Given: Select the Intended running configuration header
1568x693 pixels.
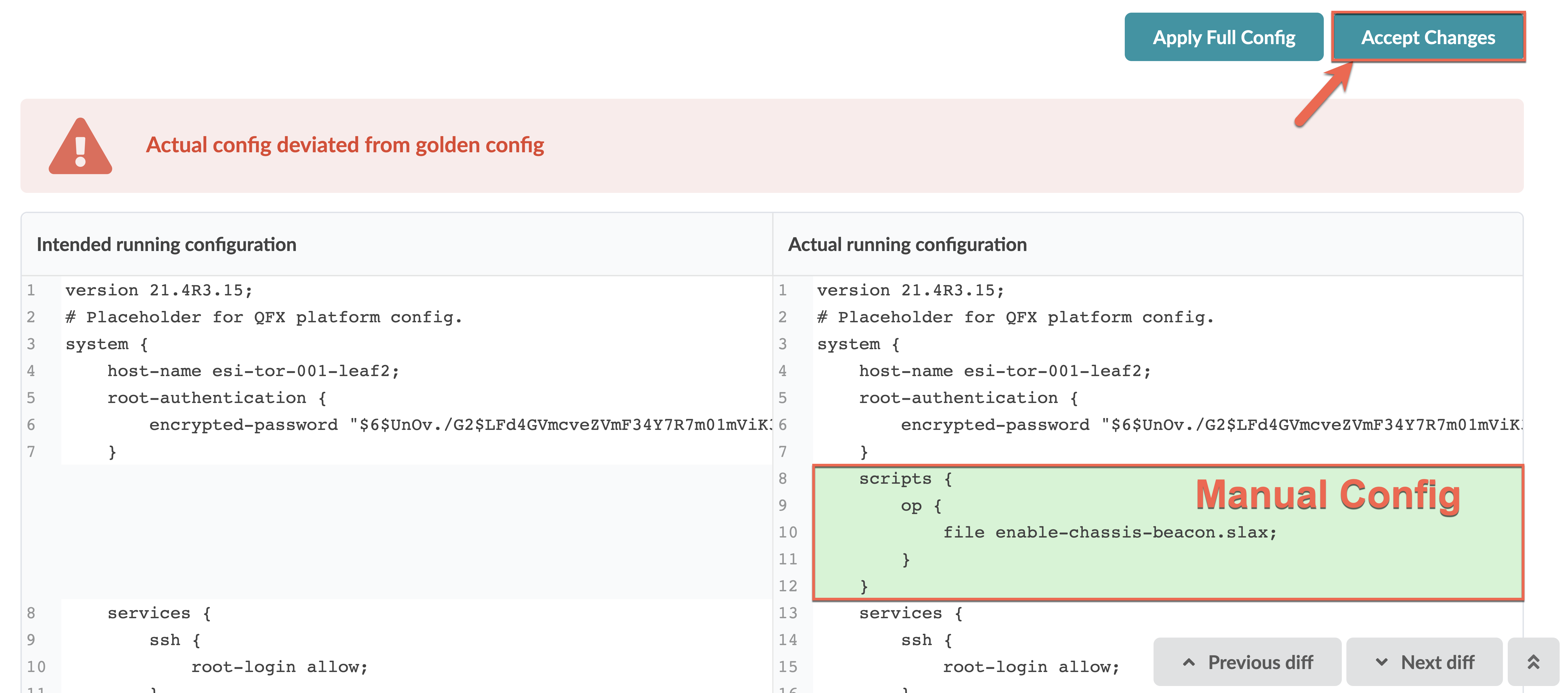Looking at the screenshot, I should pos(166,244).
